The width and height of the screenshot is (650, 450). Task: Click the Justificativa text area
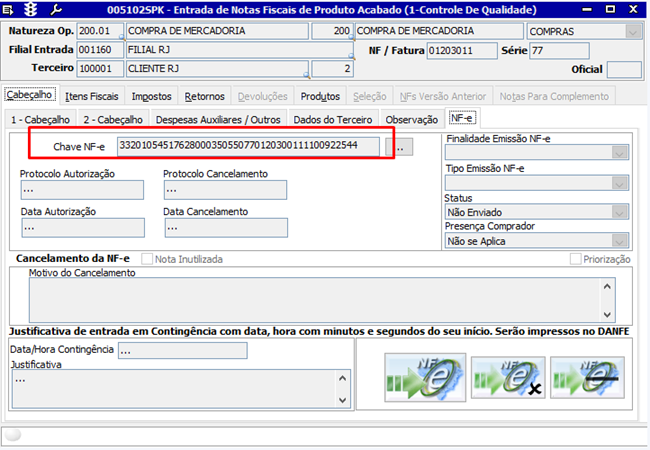(x=174, y=388)
